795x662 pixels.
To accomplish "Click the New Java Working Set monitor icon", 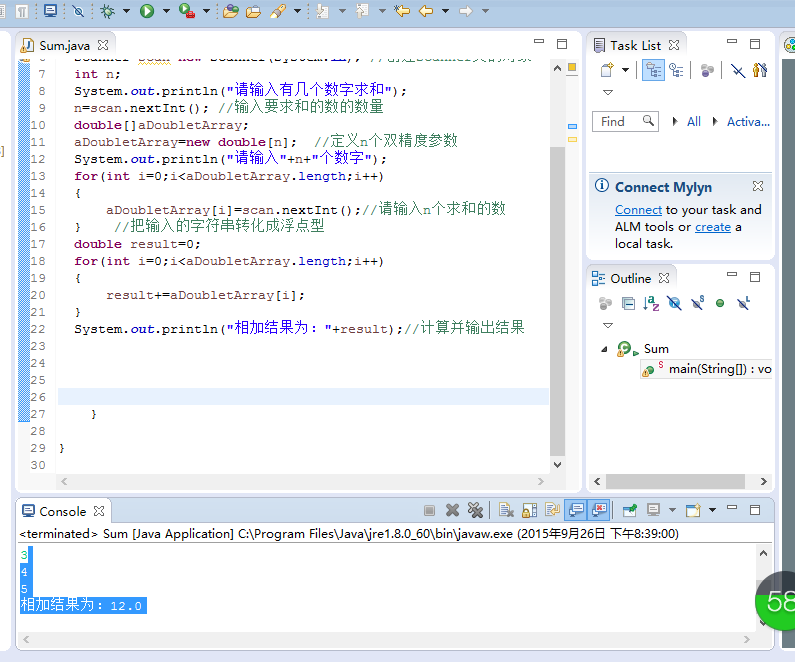I will tap(50, 11).
